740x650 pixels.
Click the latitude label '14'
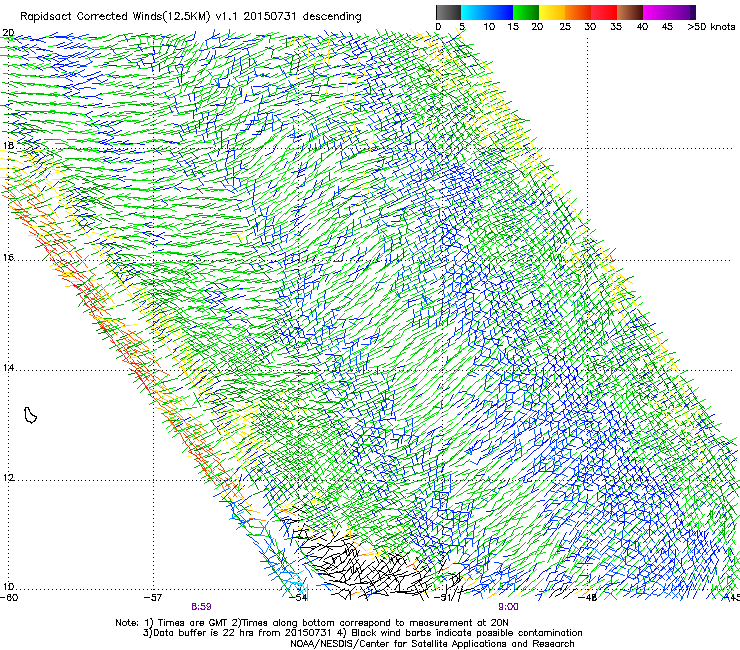(x=8, y=368)
